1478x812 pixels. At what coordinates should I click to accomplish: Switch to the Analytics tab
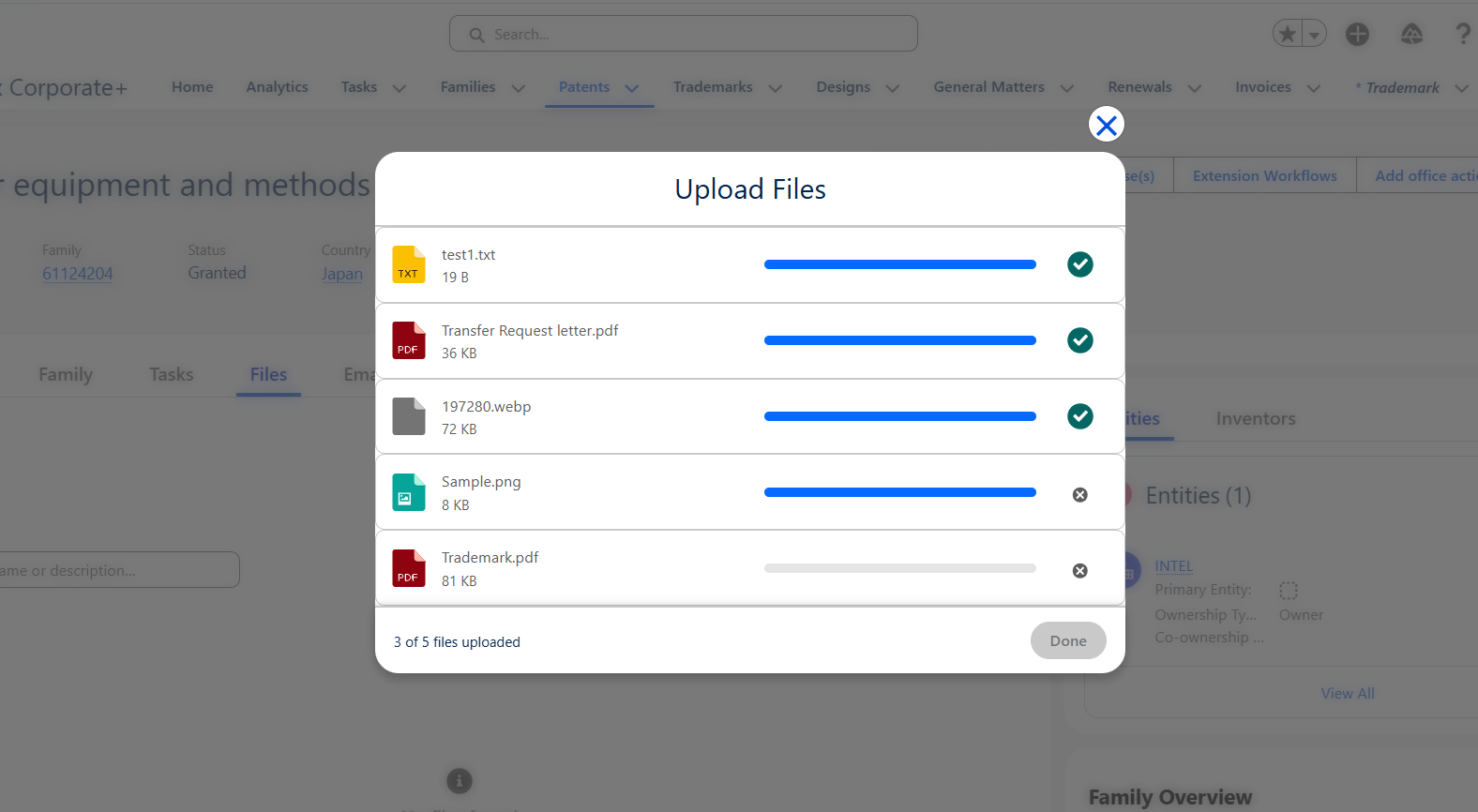point(277,87)
